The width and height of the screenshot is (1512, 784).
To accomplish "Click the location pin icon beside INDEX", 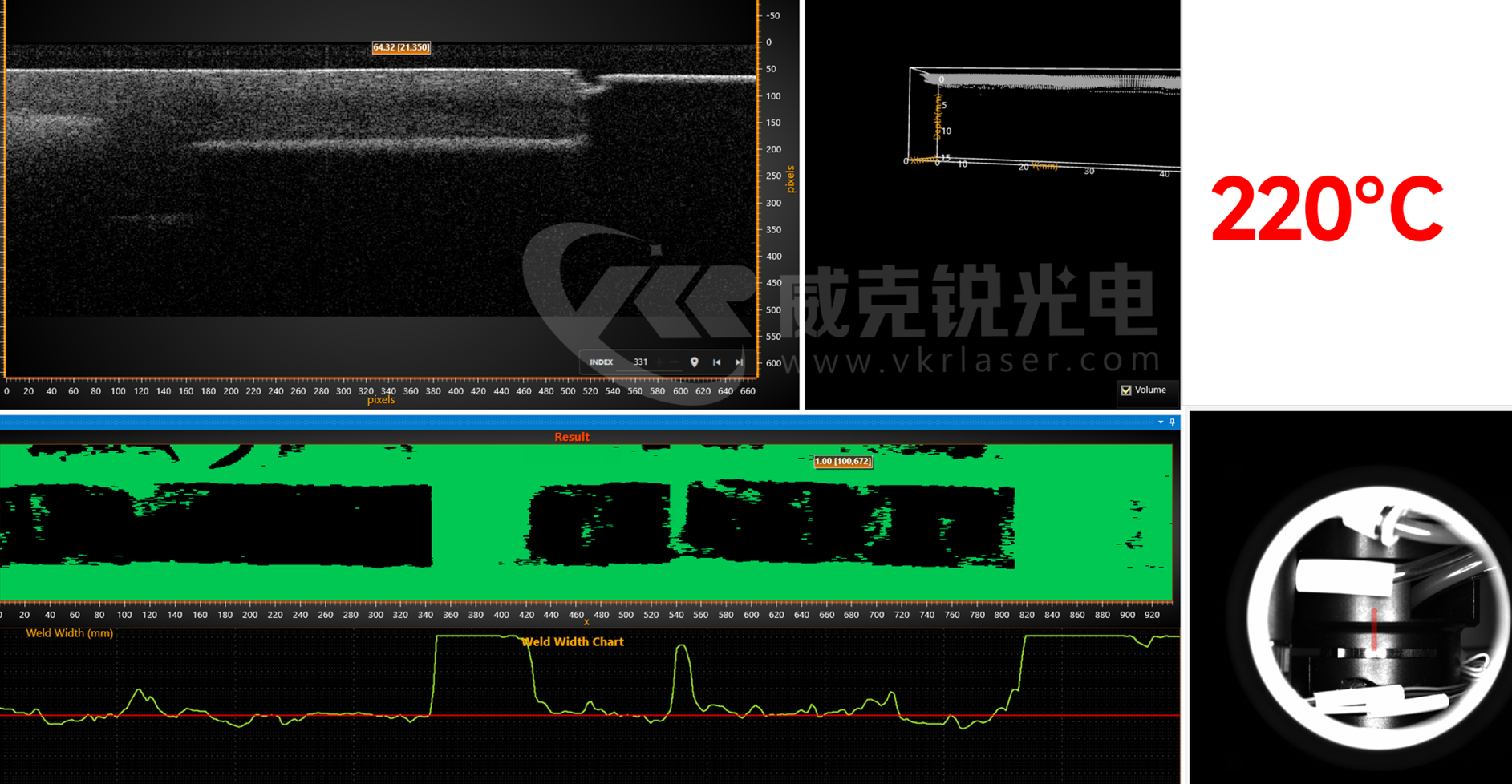I will [x=695, y=362].
